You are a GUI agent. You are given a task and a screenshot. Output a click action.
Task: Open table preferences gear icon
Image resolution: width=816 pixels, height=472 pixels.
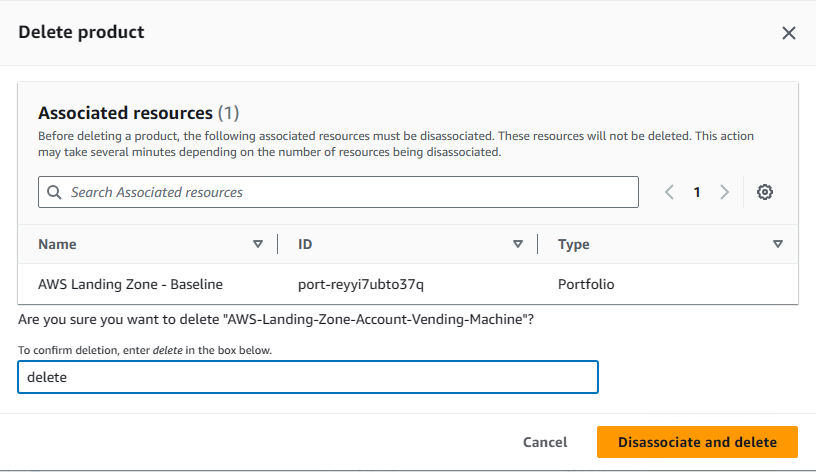point(764,192)
